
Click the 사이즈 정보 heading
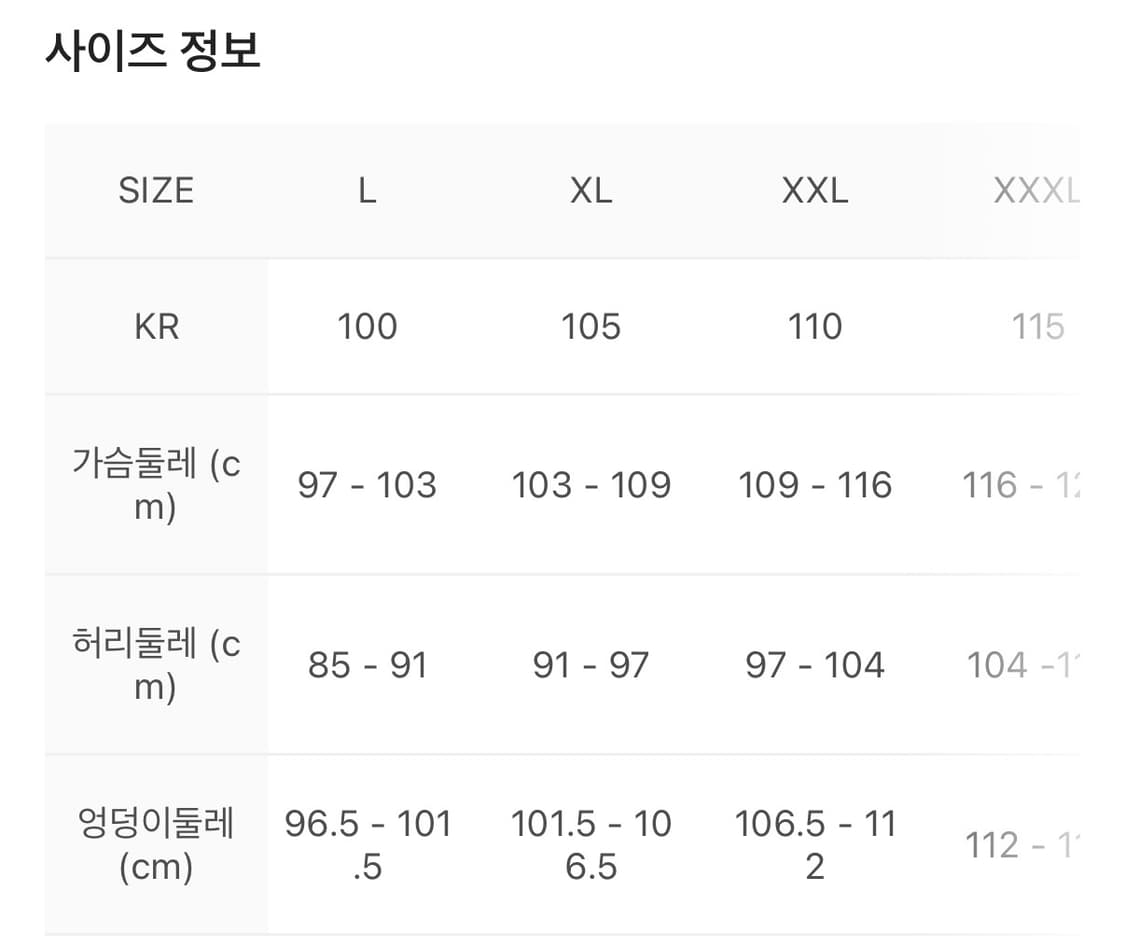153,51
